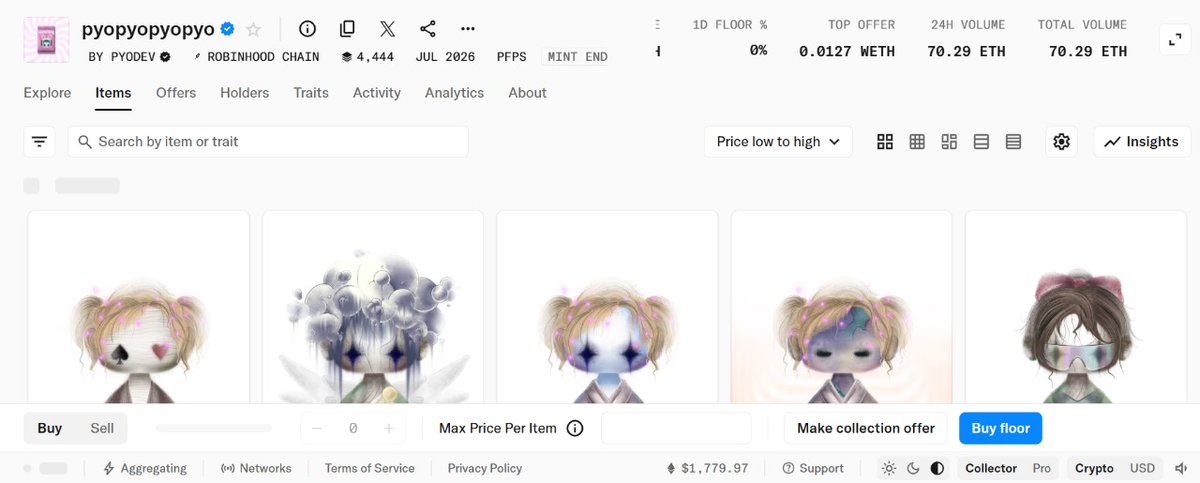Click the 24H volume 70.29 ETH value

click(x=968, y=51)
